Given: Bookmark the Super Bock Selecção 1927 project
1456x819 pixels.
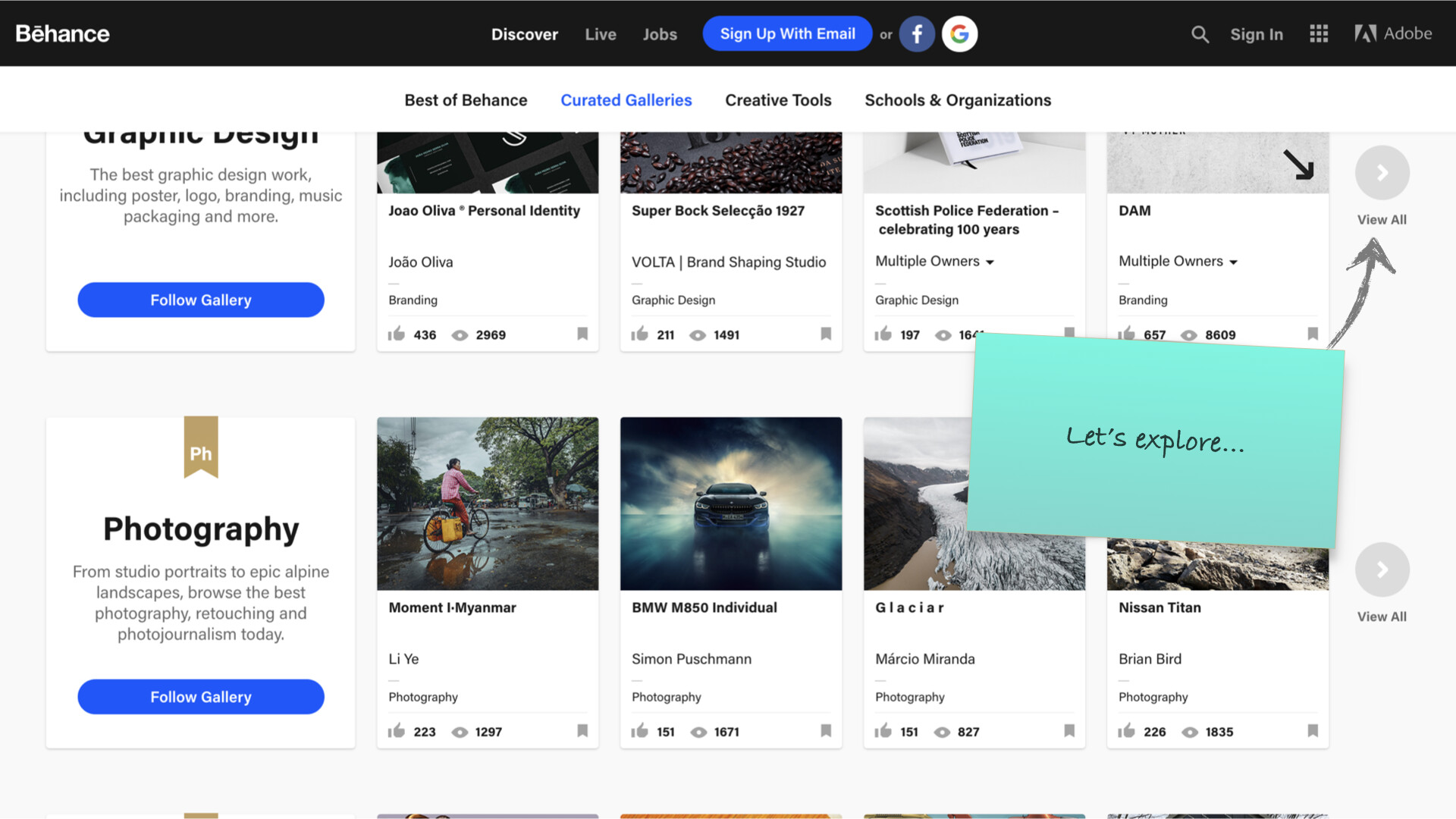Looking at the screenshot, I should 826,334.
